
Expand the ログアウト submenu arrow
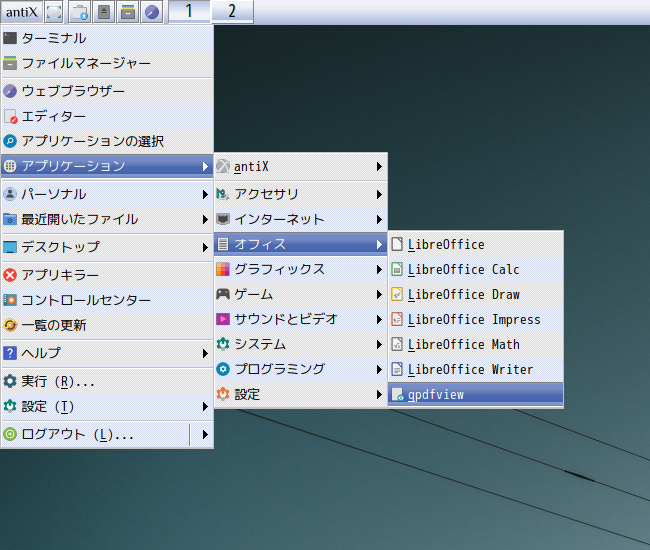coord(205,434)
